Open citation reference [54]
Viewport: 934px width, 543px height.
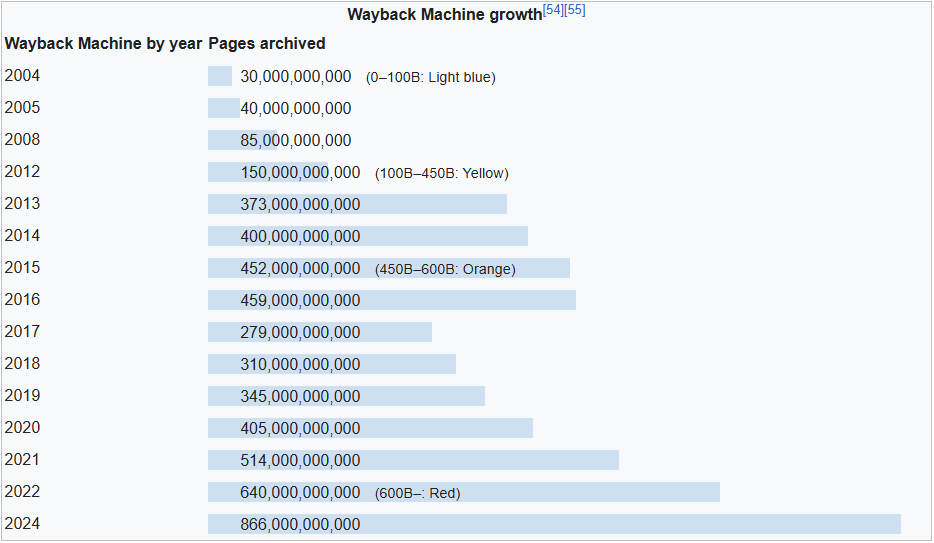pos(552,10)
